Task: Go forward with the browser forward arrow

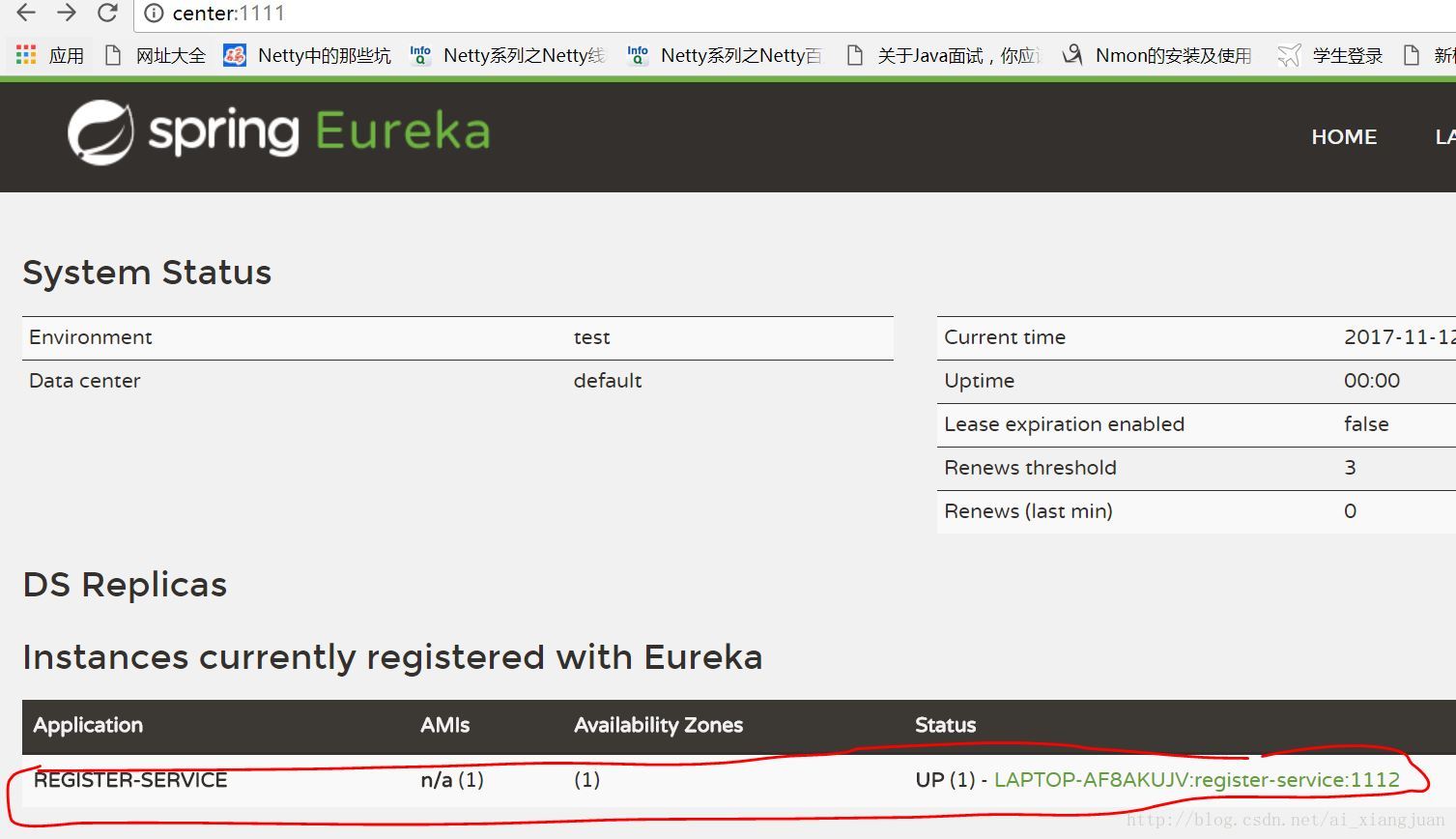Action: click(x=67, y=13)
